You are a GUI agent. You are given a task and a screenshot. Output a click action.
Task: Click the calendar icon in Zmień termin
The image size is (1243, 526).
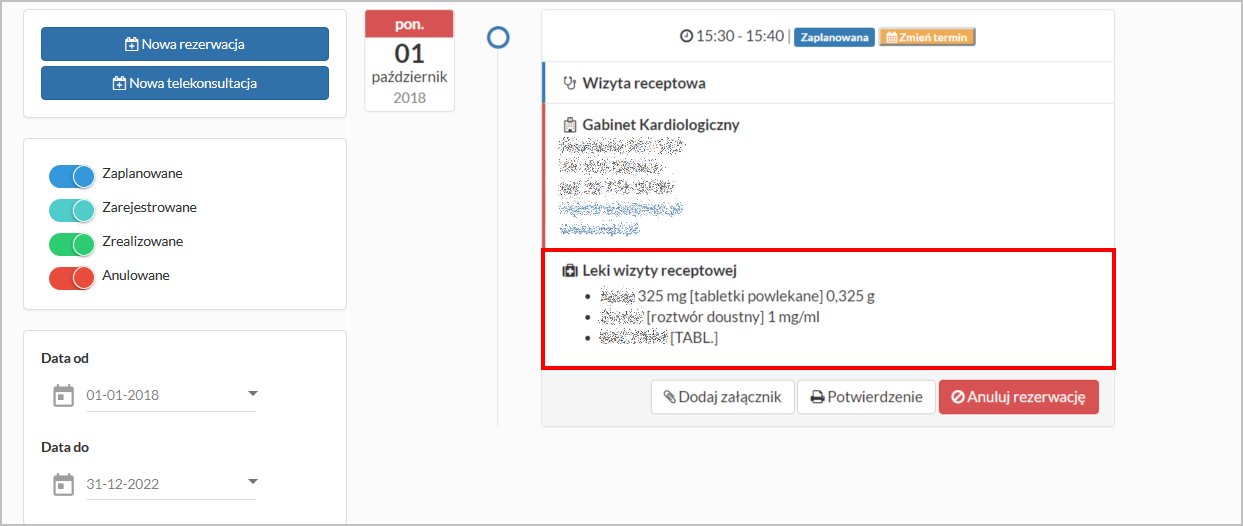tap(892, 37)
